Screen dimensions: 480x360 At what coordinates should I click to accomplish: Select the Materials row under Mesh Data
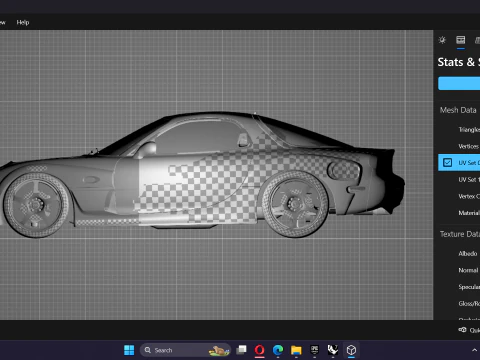tap(459, 213)
